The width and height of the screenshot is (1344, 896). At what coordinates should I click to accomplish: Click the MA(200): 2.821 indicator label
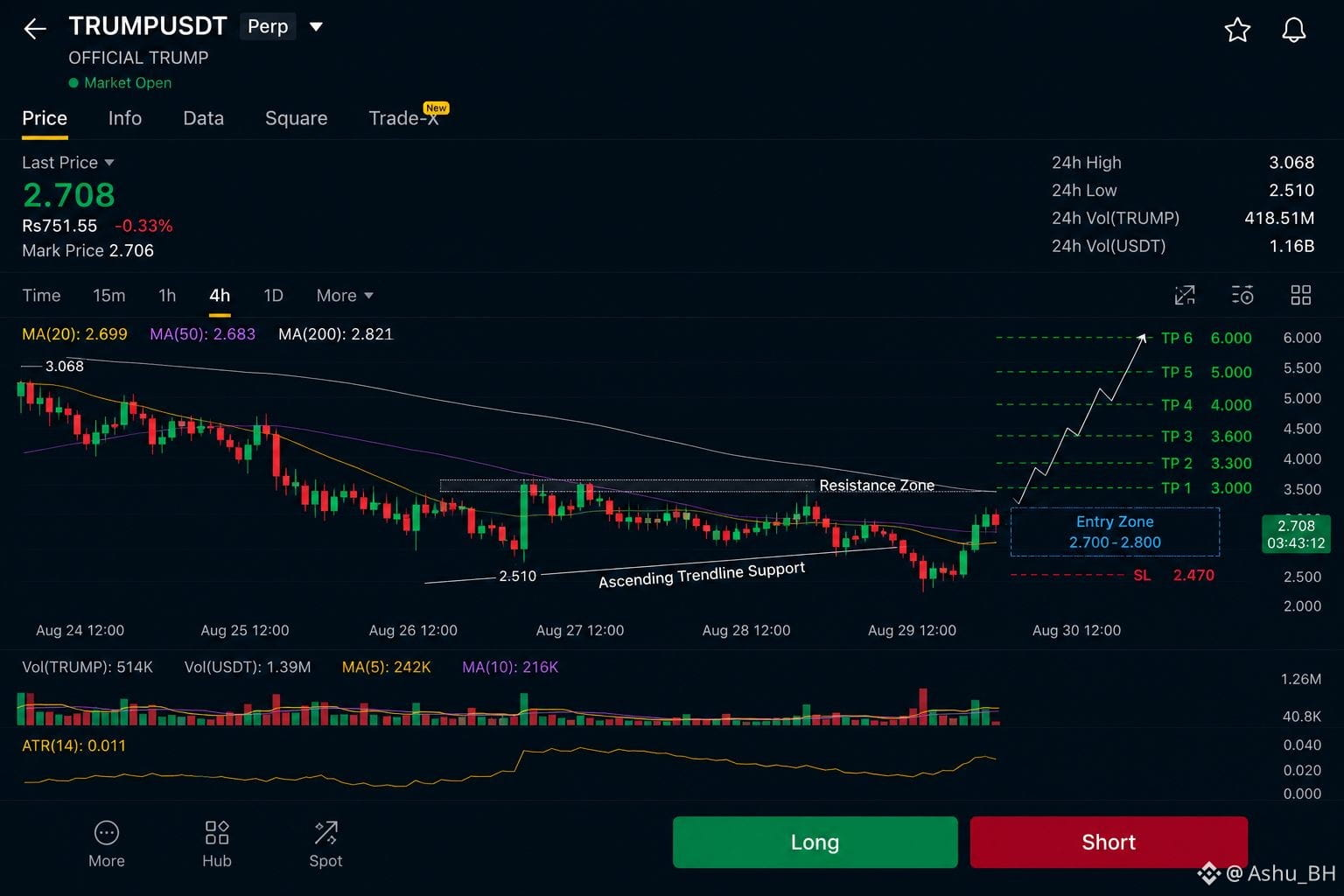pos(336,334)
